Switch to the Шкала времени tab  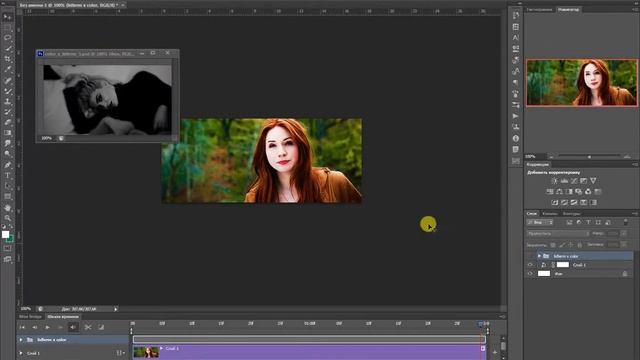click(x=62, y=317)
